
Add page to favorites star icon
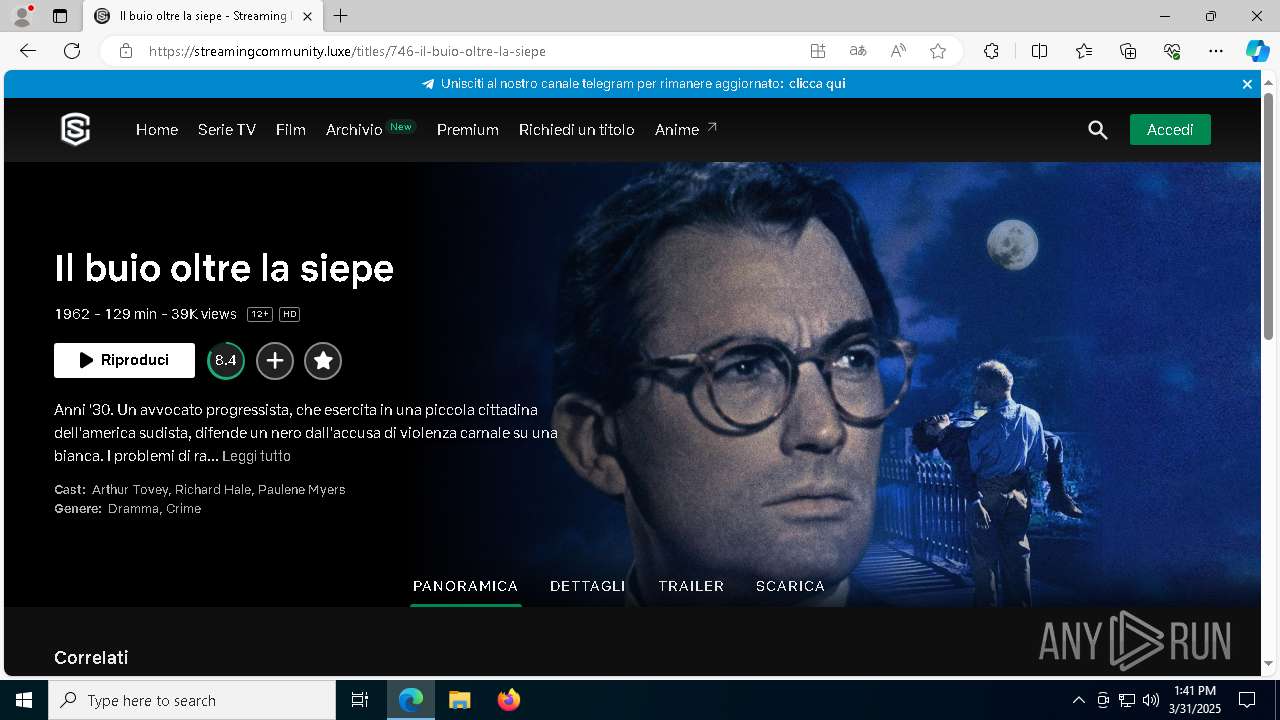[x=938, y=51]
